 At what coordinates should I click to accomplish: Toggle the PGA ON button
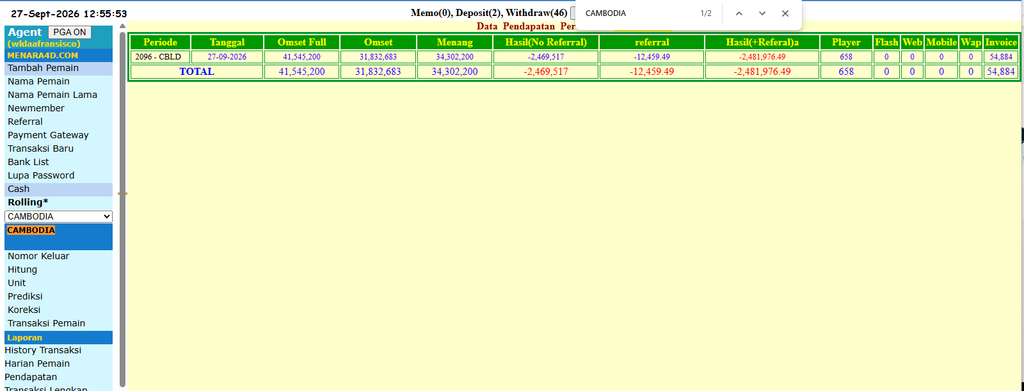pos(70,33)
